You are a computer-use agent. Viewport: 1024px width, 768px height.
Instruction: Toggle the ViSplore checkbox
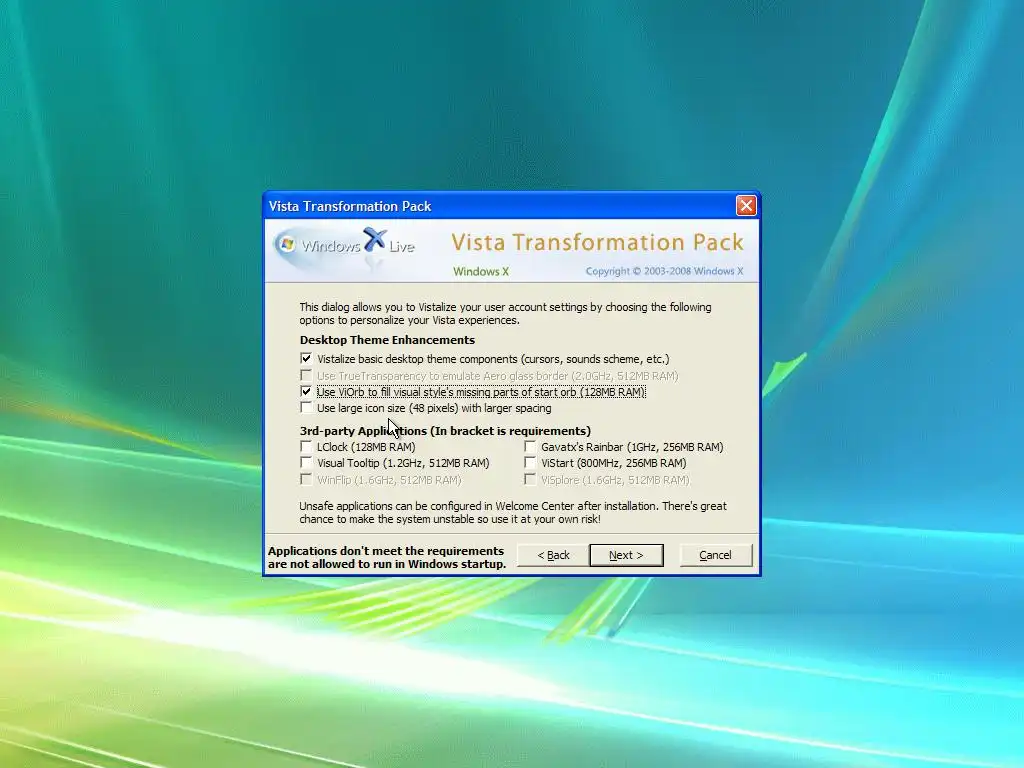[x=530, y=479]
